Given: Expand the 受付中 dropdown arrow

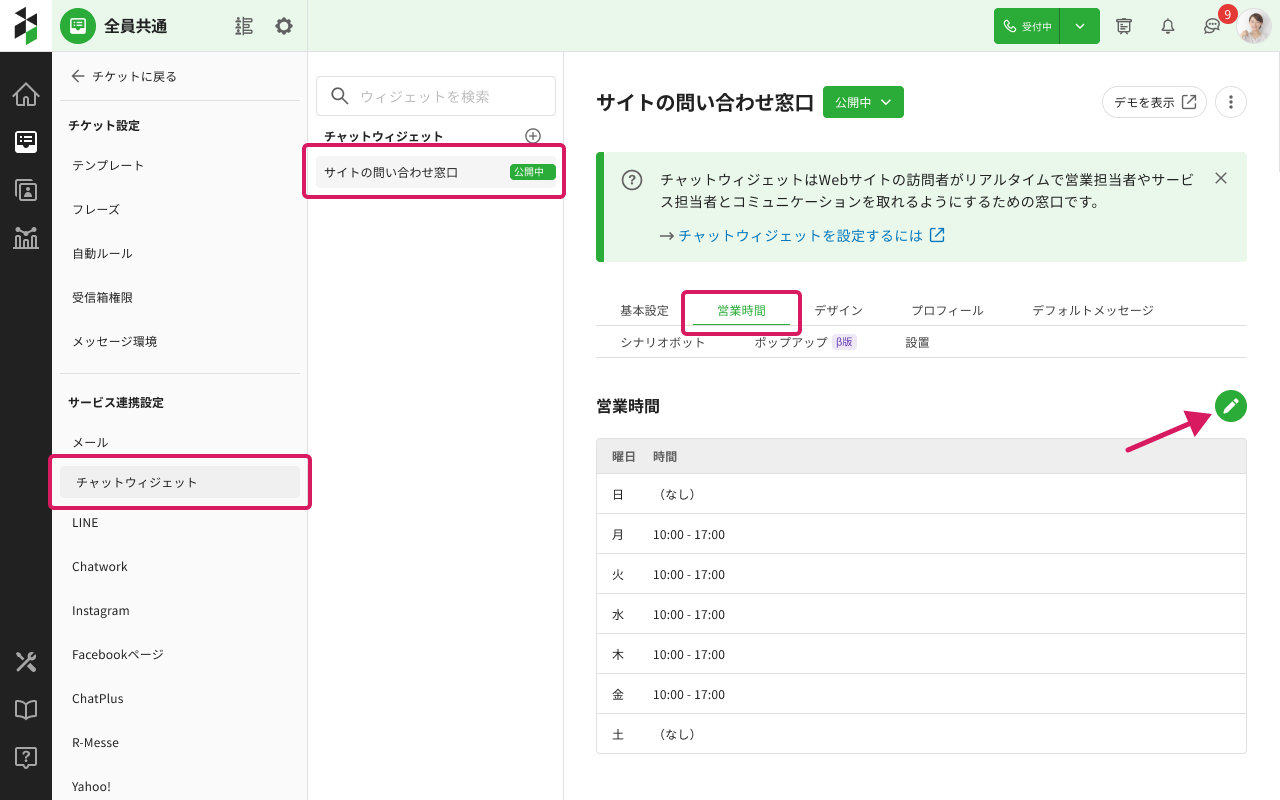Looking at the screenshot, I should coord(1080,26).
